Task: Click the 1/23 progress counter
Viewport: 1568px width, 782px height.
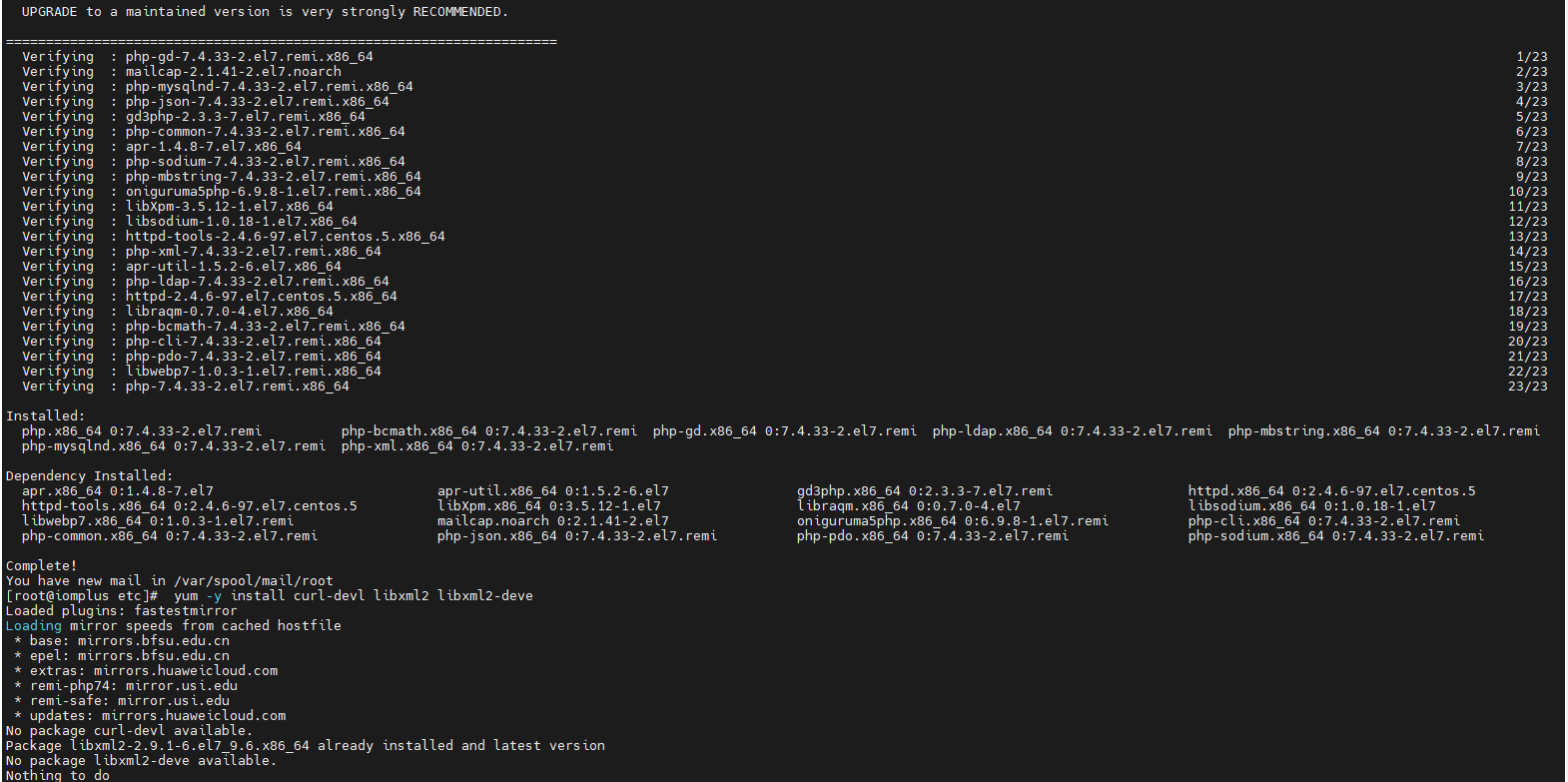Action: [1531, 57]
